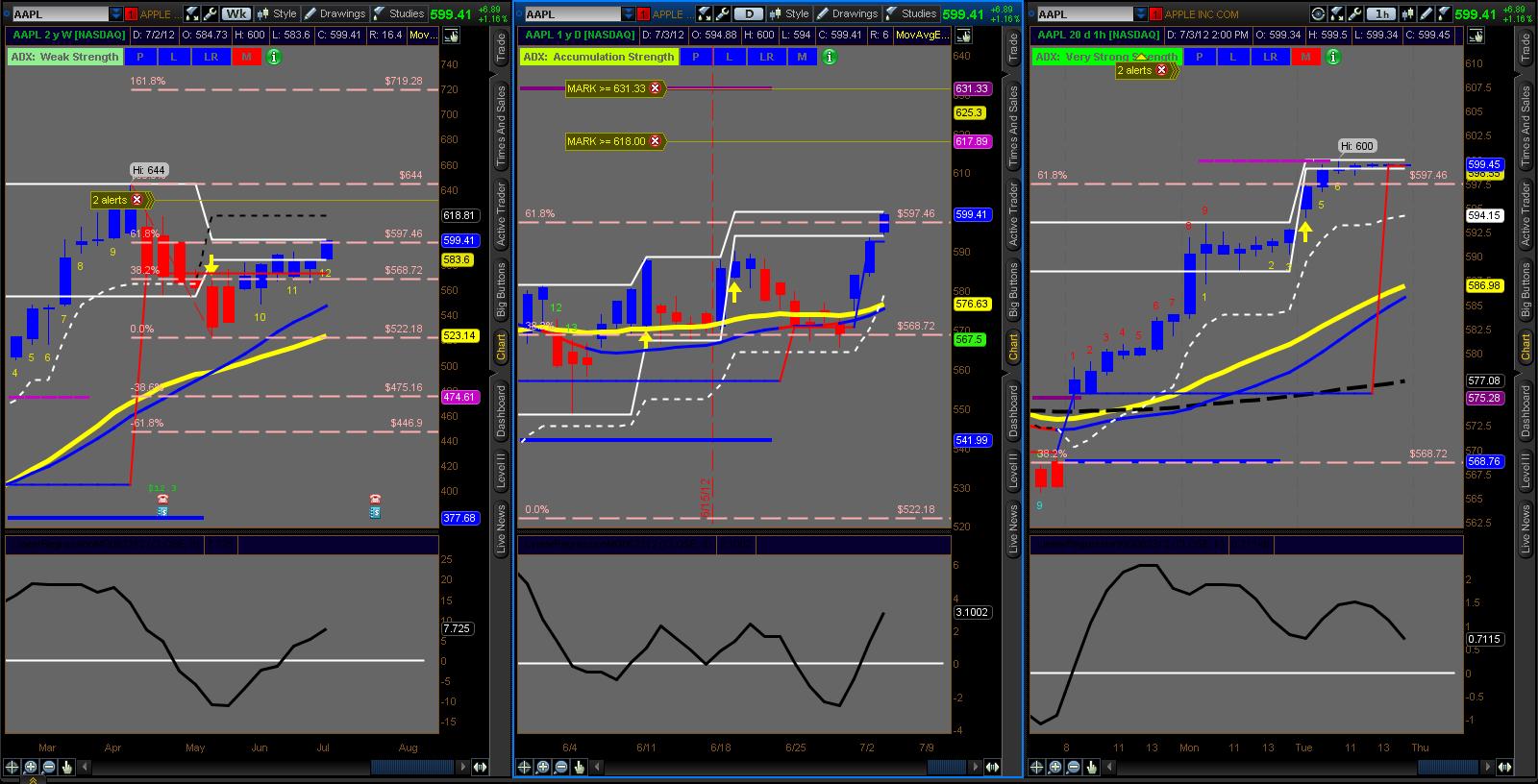Open Times And Sales tab on weekly chart
The width and height of the screenshot is (1538, 784).
pyautogui.click(x=501, y=127)
